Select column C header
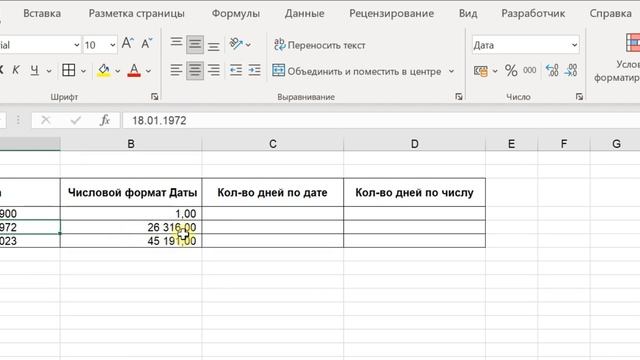This screenshot has width=640, height=360. tap(273, 144)
